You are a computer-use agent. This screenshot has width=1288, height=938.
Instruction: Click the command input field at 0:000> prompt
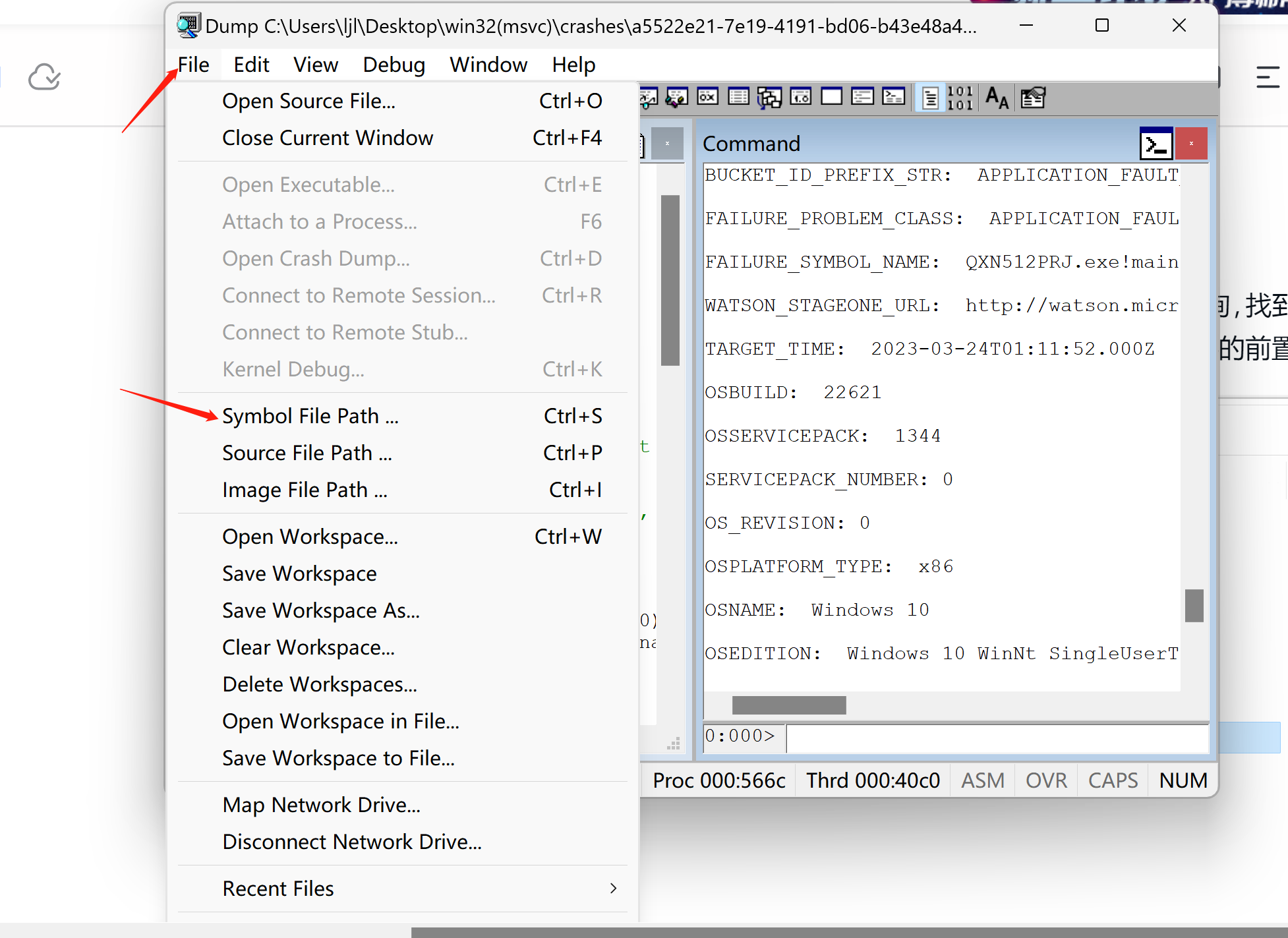click(997, 738)
